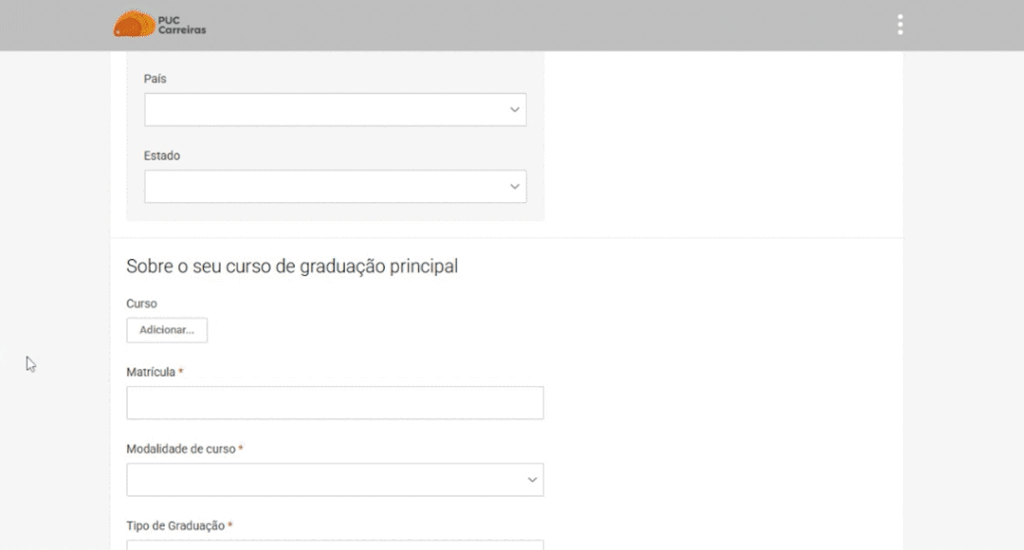Click the orange PUC Carreiras logo graphic

point(134,24)
